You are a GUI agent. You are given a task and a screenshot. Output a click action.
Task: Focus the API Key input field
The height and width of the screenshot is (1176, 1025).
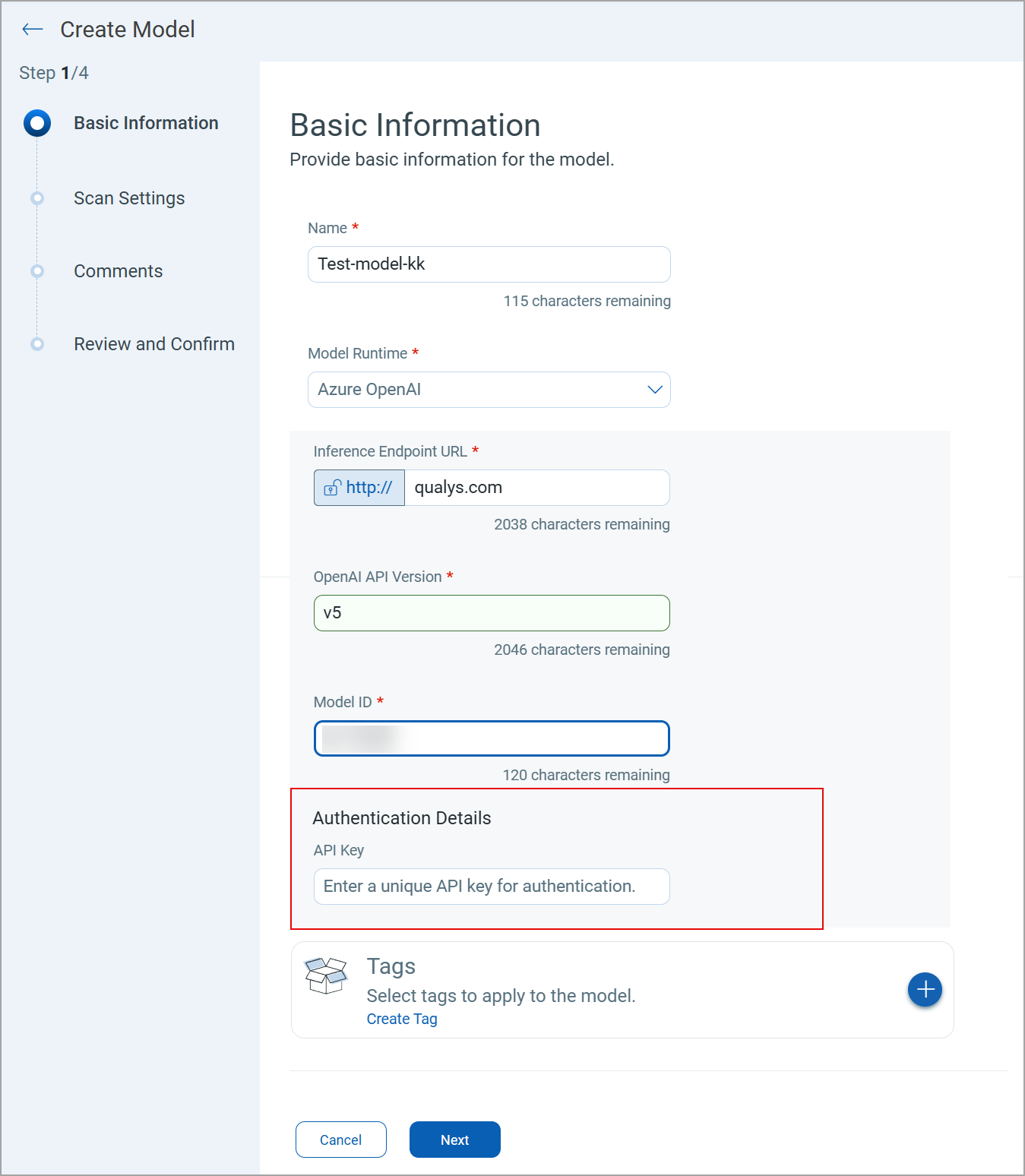[x=492, y=887]
